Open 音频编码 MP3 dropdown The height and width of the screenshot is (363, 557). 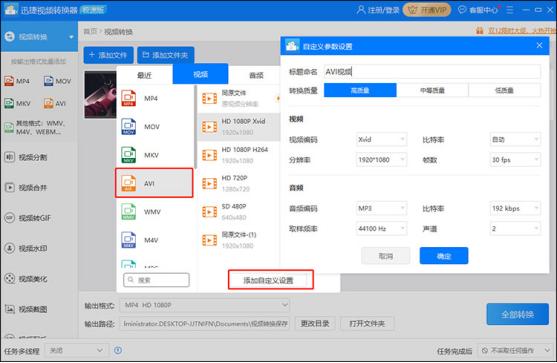pyautogui.click(x=381, y=208)
